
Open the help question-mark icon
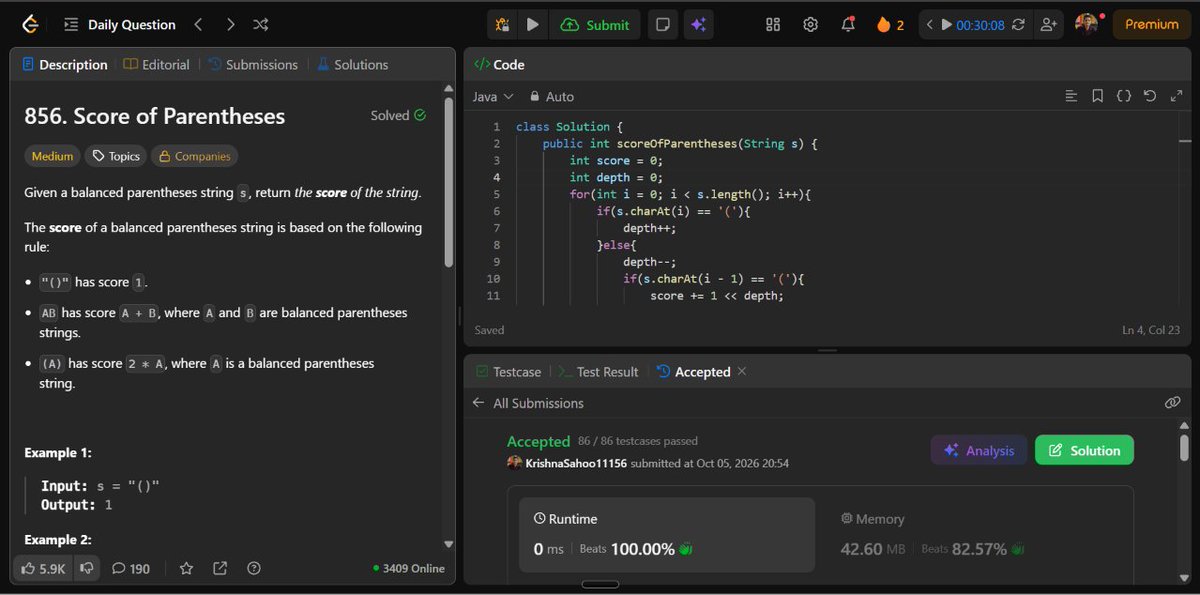254,568
